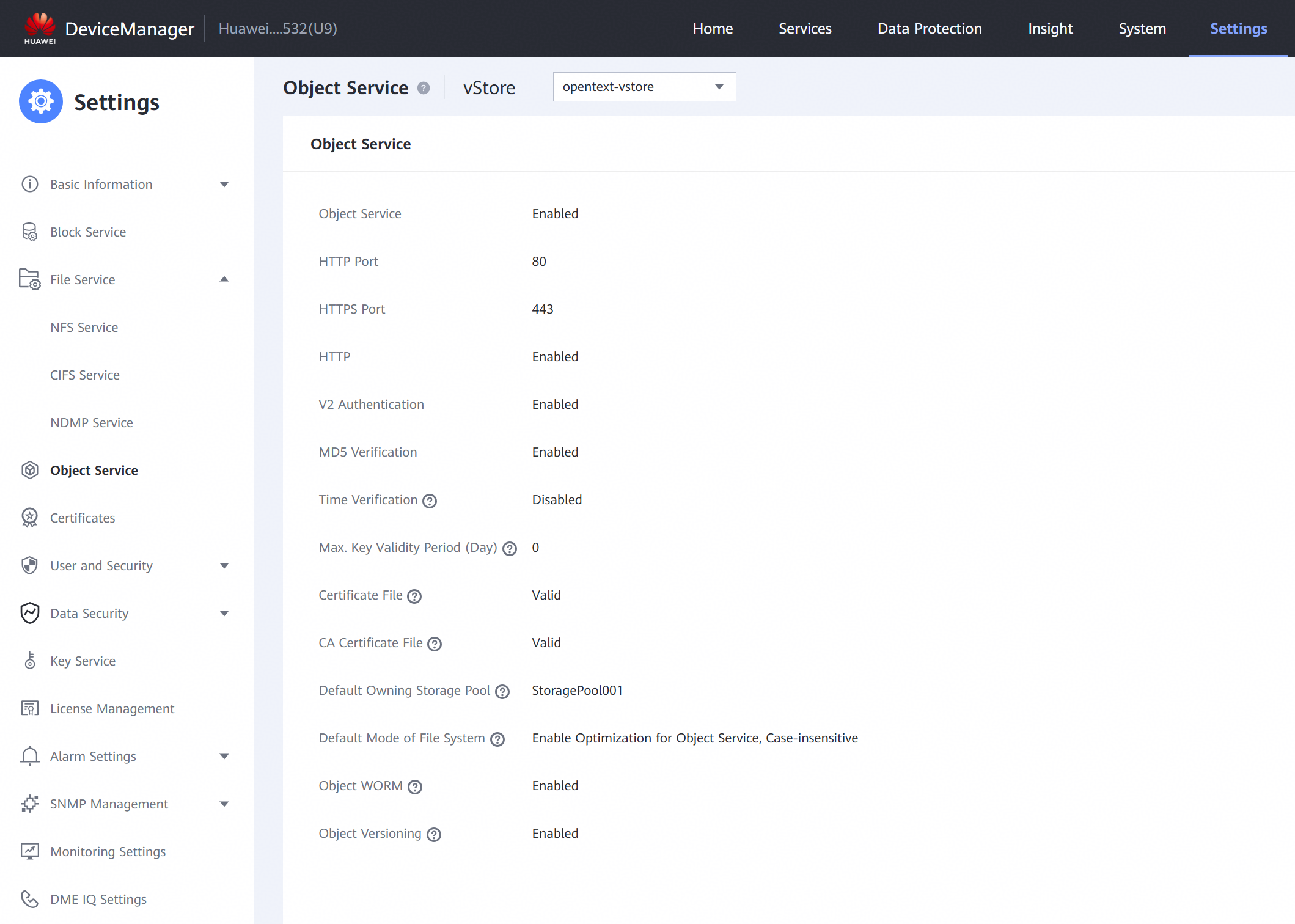Click help icon for Default Mode of File System
1295x924 pixels.
click(497, 739)
